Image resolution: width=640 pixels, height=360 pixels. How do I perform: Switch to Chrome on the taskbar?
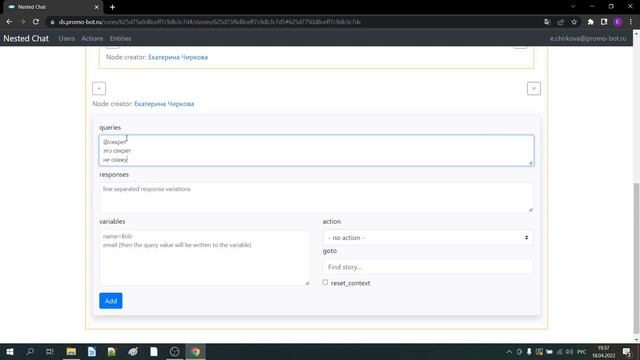point(196,351)
